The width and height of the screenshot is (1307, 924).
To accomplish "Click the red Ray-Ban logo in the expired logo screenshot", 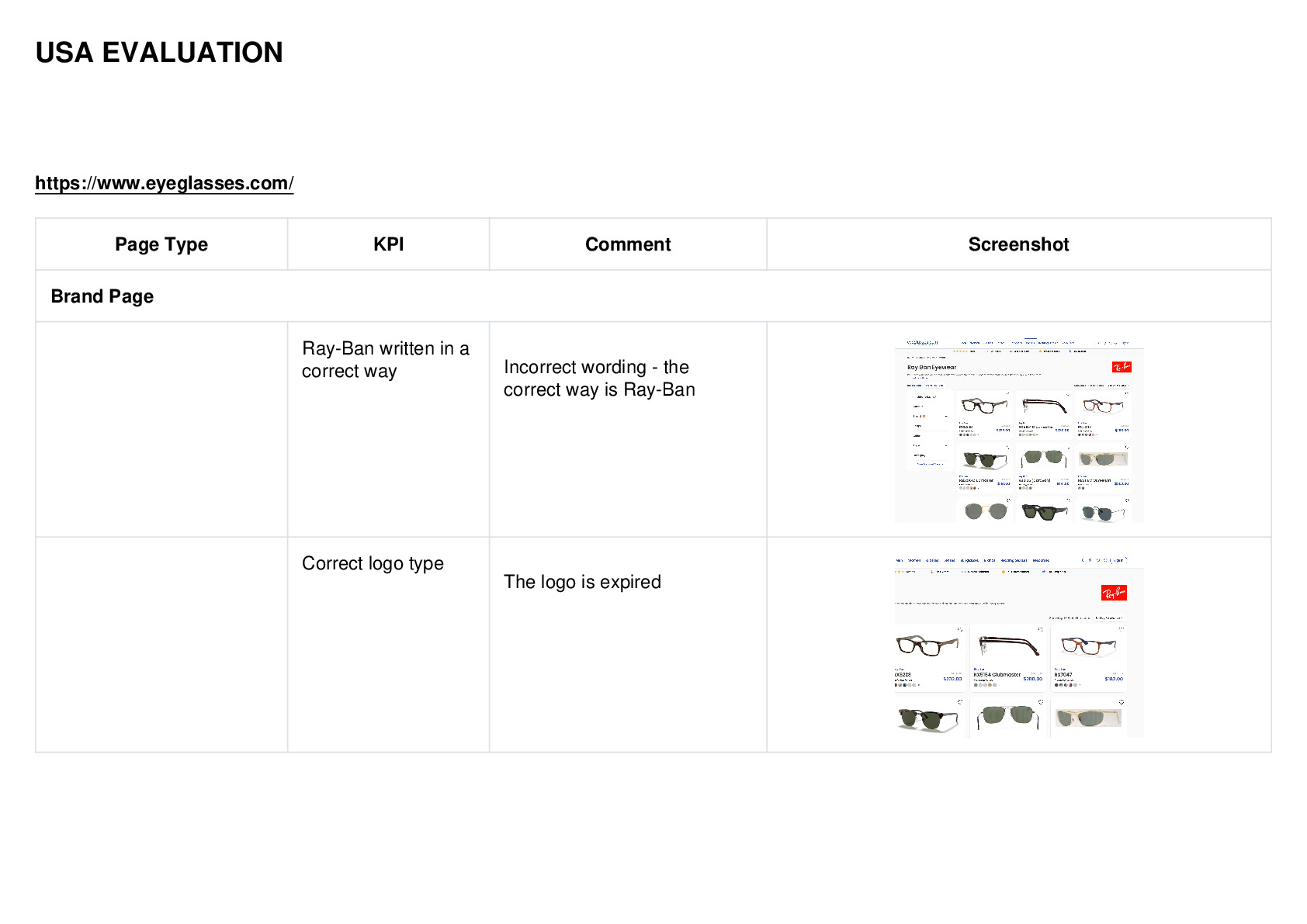I will pyautogui.click(x=1114, y=594).
